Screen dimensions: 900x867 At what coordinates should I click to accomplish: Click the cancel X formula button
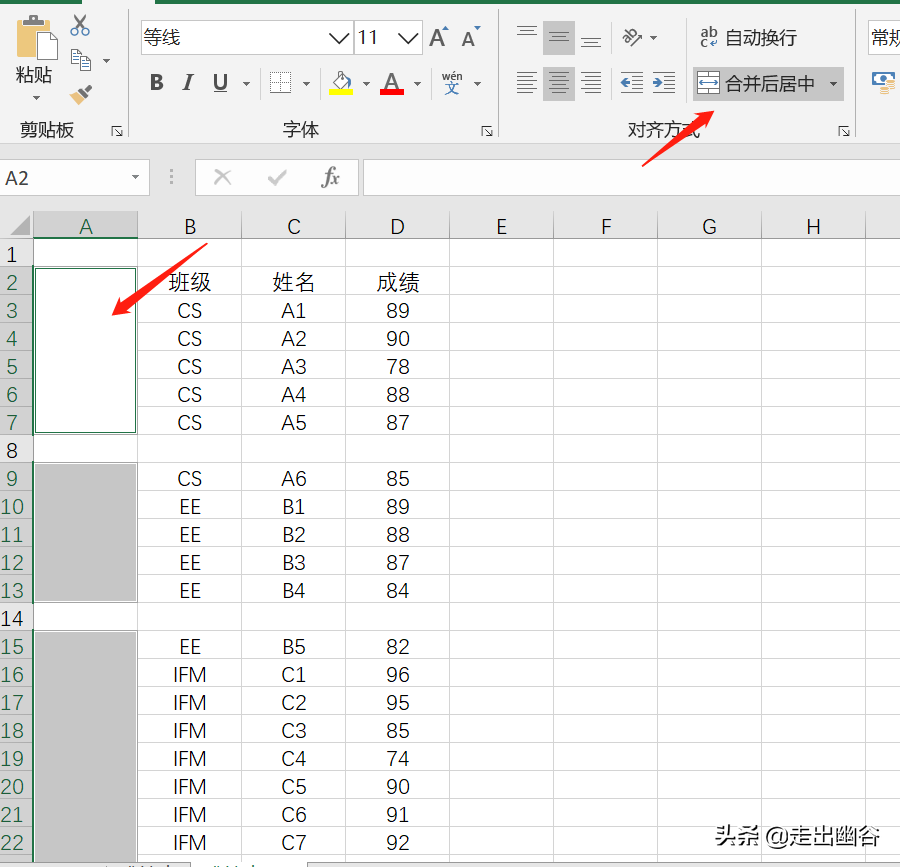(x=223, y=177)
